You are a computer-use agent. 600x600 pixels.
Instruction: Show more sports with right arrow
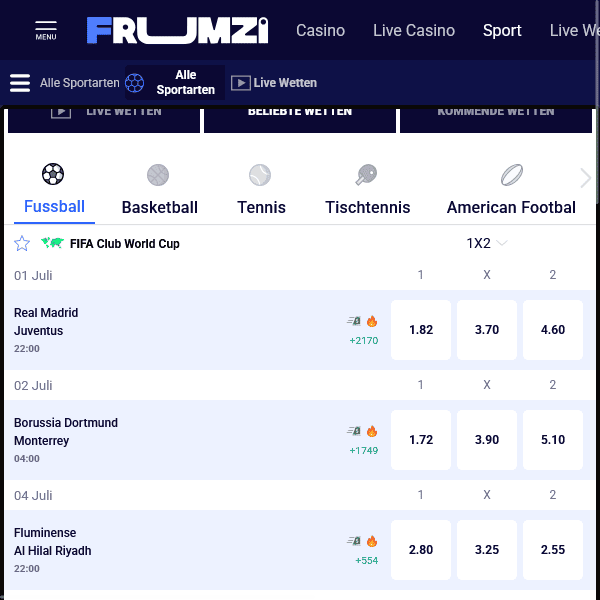coord(585,178)
